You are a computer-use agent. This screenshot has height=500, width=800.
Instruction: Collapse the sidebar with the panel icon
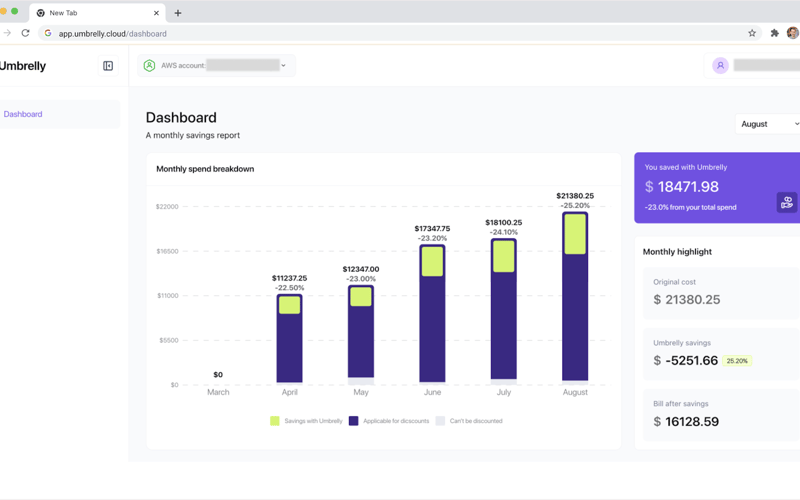pos(108,66)
